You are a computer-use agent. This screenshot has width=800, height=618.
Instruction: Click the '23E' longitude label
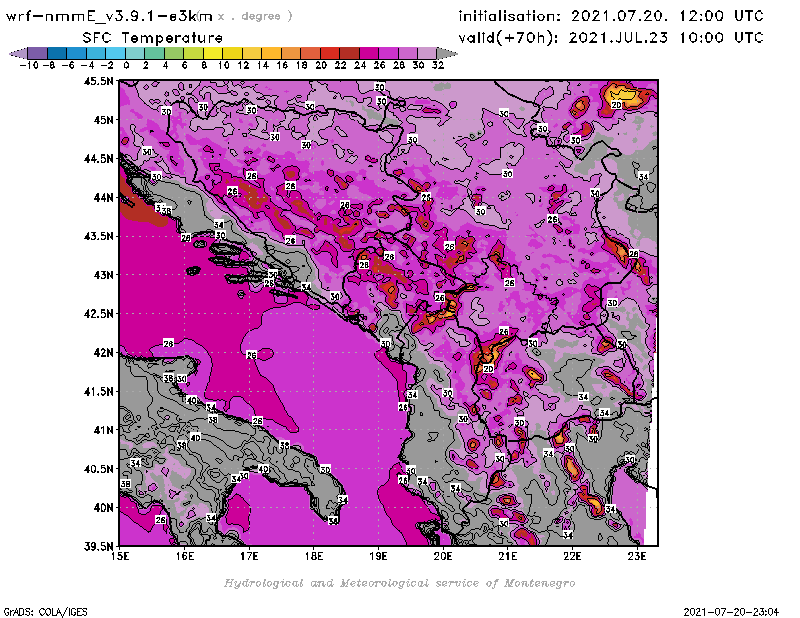[x=637, y=556]
